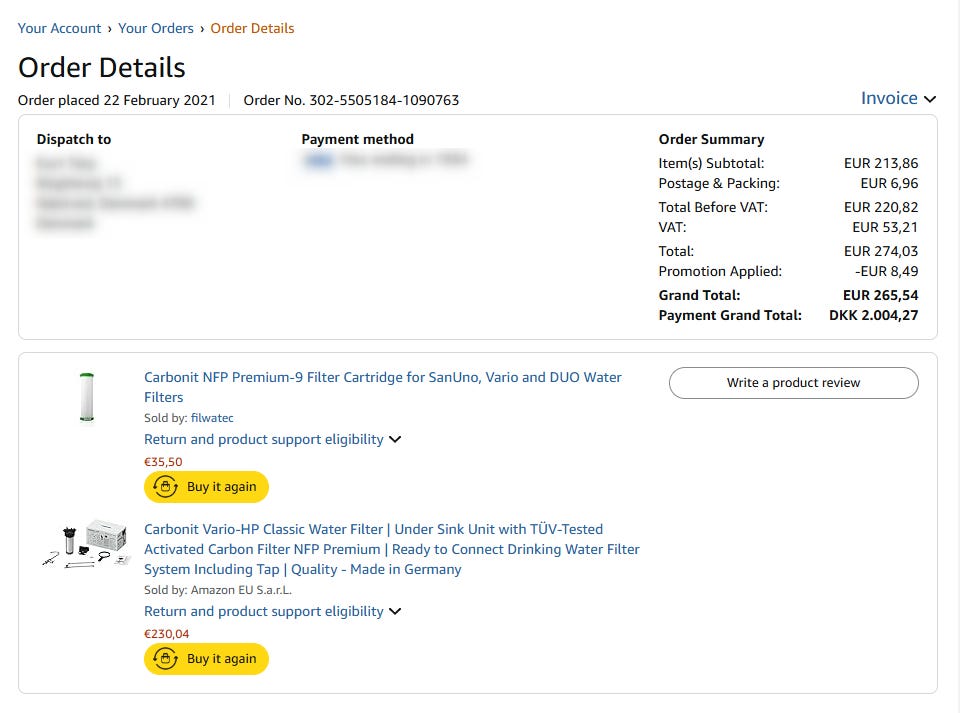Click the filter cartridge product thumbnail

pyautogui.click(x=87, y=397)
